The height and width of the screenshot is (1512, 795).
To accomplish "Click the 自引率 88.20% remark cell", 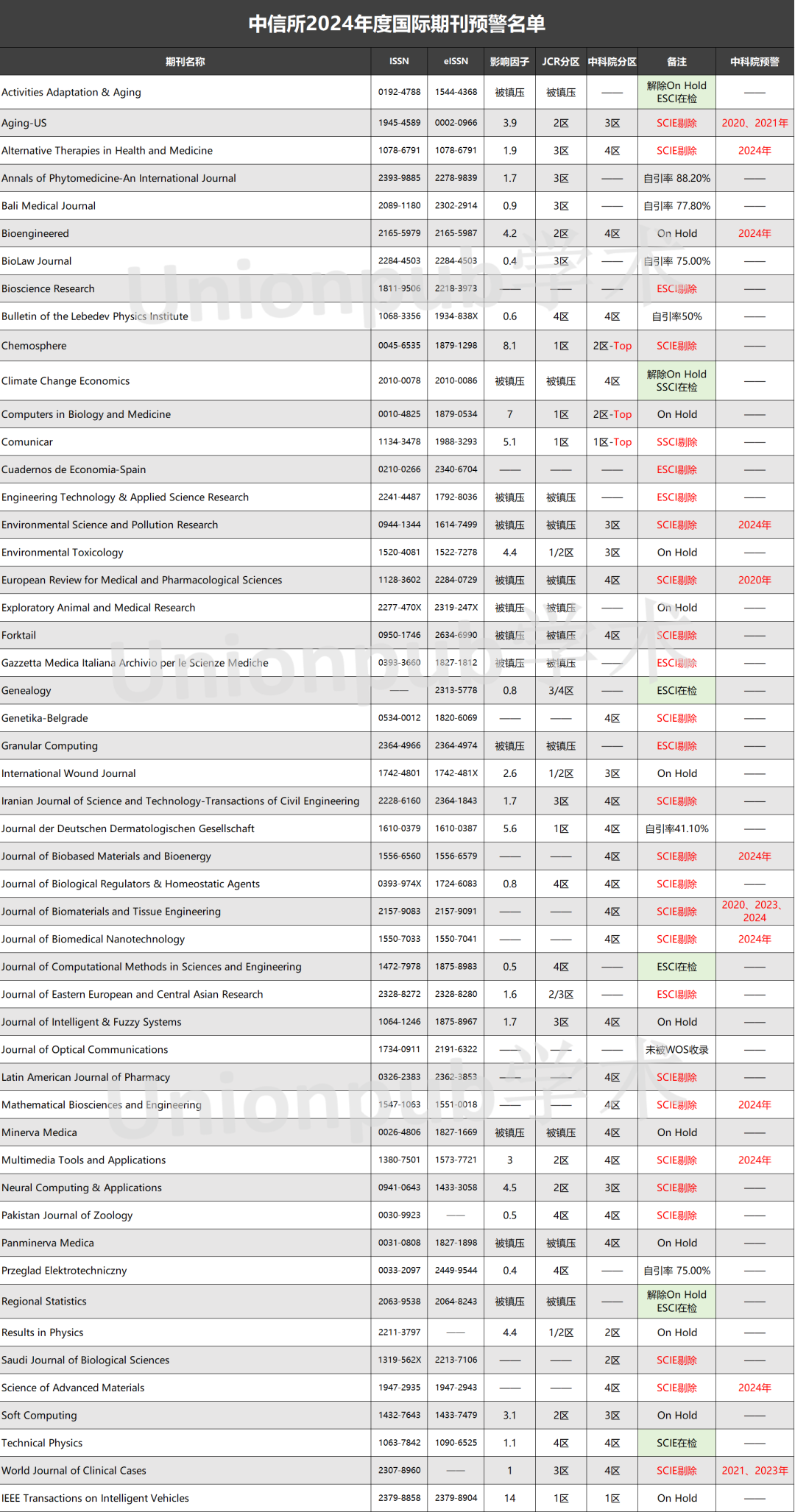I will tap(676, 178).
